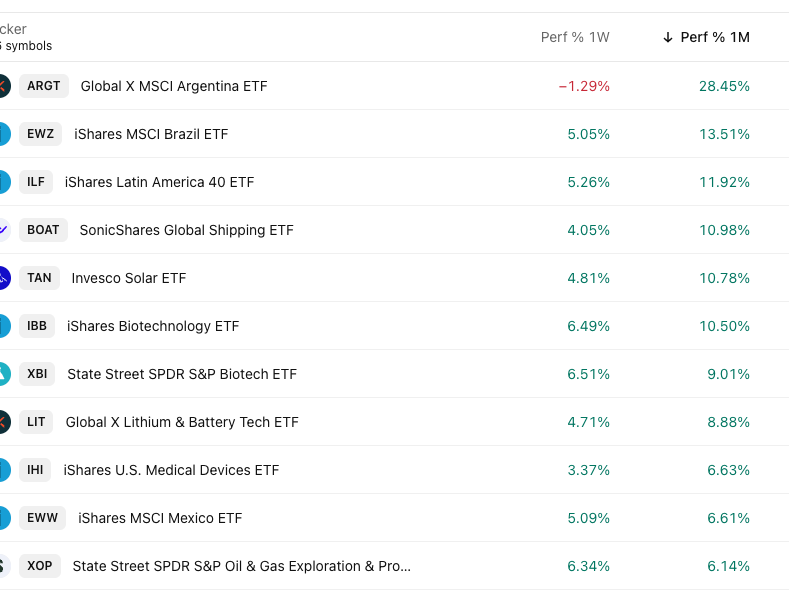
Task: Select the SonicShares Global Shipping ETF name
Action: click(186, 230)
